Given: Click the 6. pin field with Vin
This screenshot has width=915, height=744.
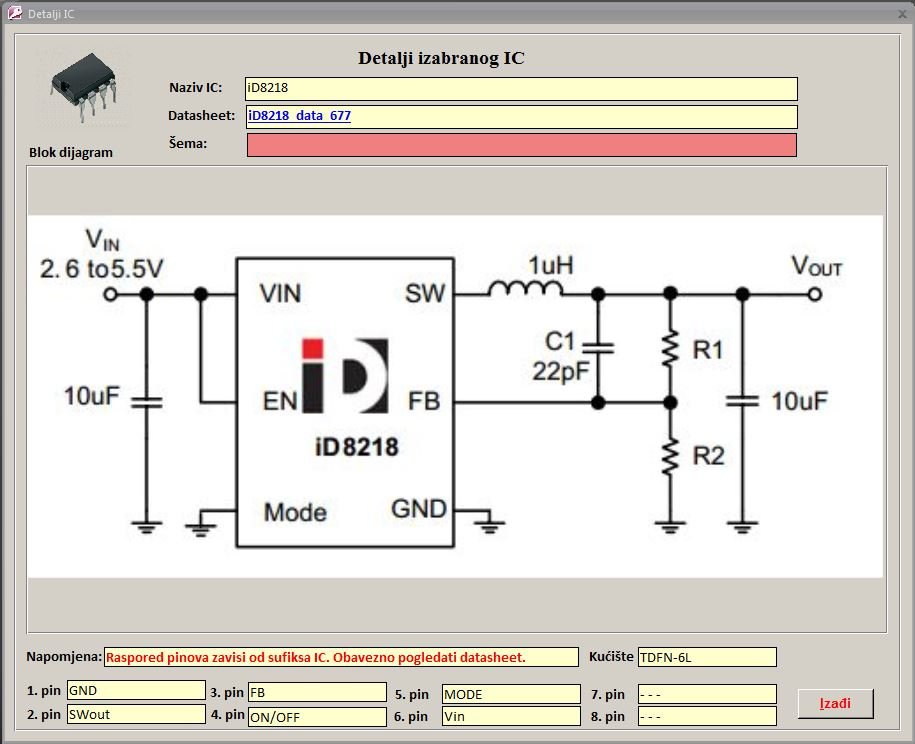Looking at the screenshot, I should tap(510, 716).
